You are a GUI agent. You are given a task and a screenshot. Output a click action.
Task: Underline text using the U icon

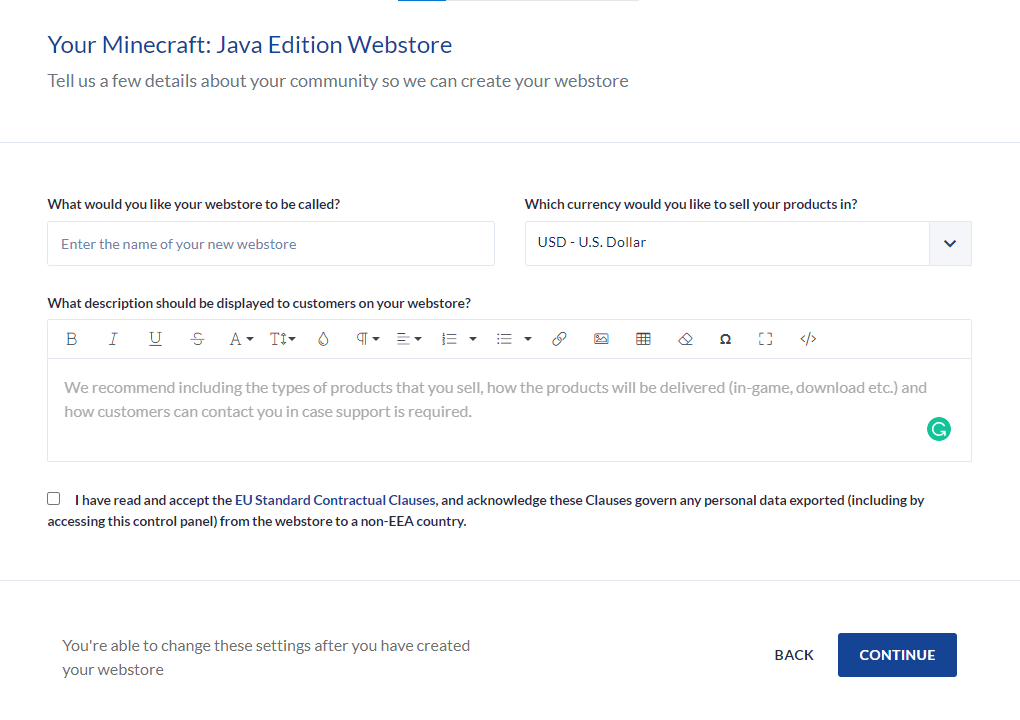point(155,339)
